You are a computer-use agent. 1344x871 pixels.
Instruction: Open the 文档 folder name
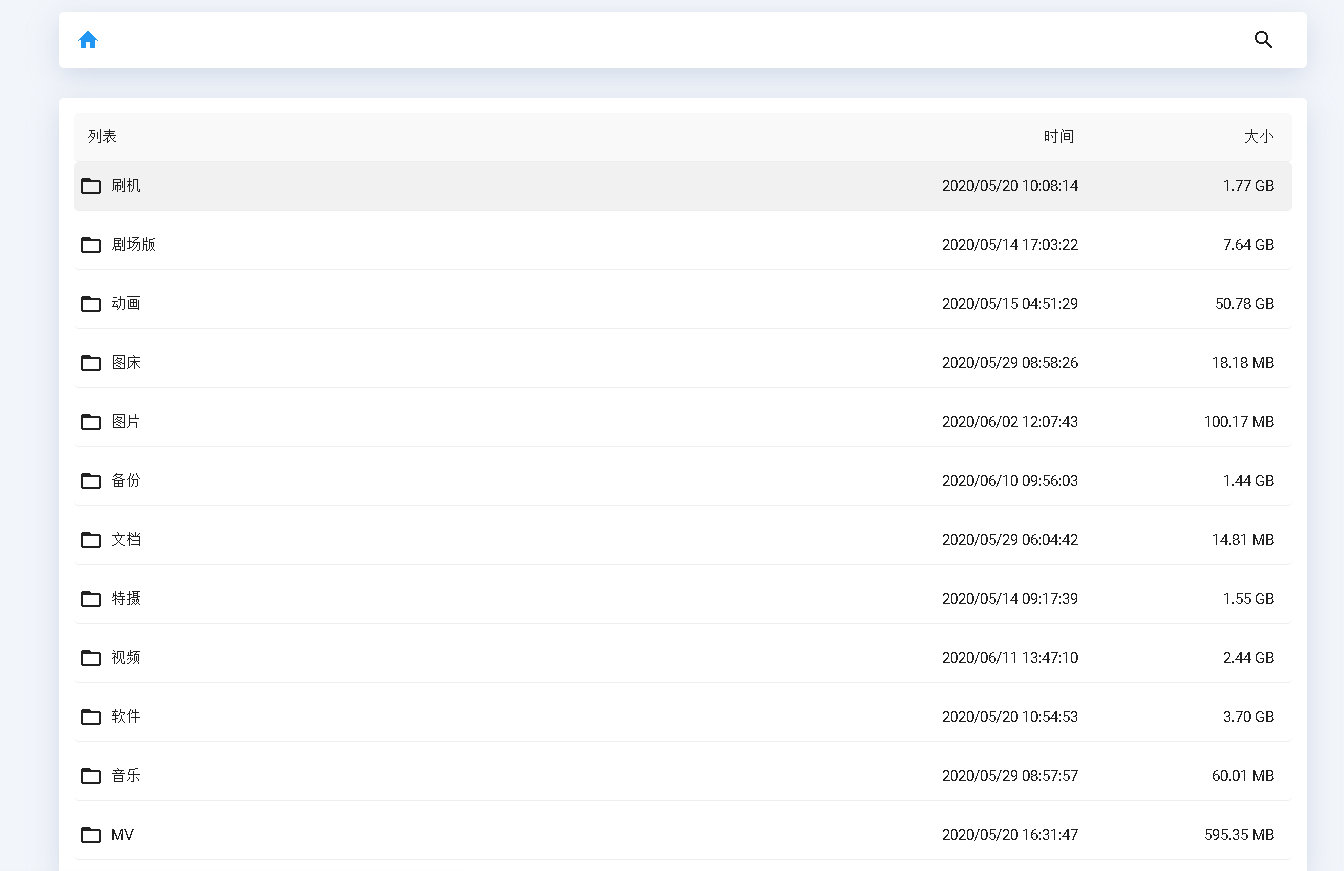[x=126, y=540]
